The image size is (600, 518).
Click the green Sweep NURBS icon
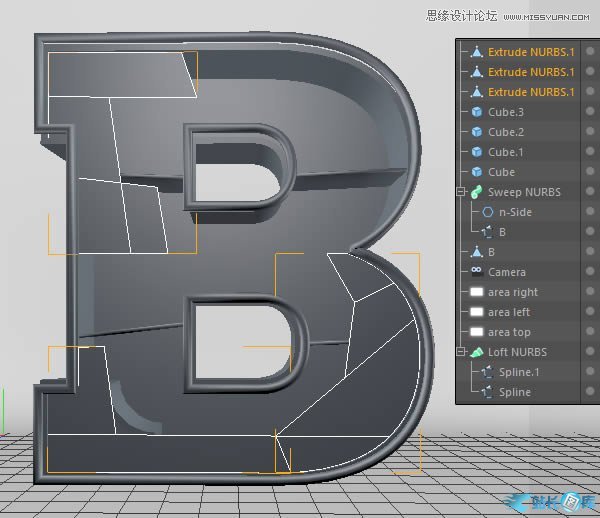point(477,192)
